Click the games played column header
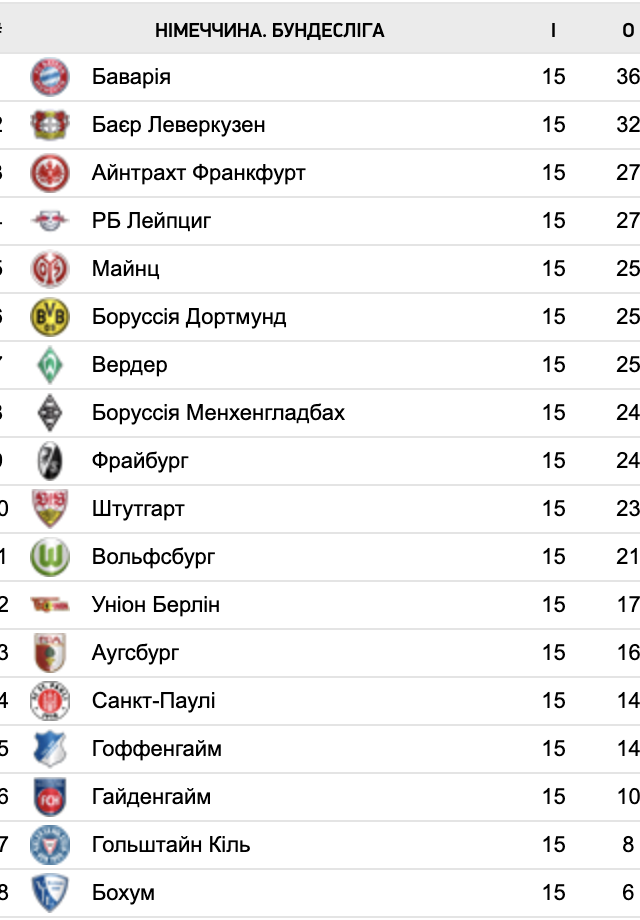The height and width of the screenshot is (920, 640). pos(553,31)
